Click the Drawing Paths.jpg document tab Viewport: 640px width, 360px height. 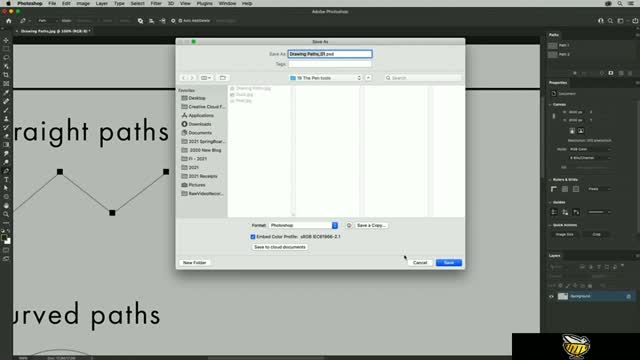[x=55, y=31]
